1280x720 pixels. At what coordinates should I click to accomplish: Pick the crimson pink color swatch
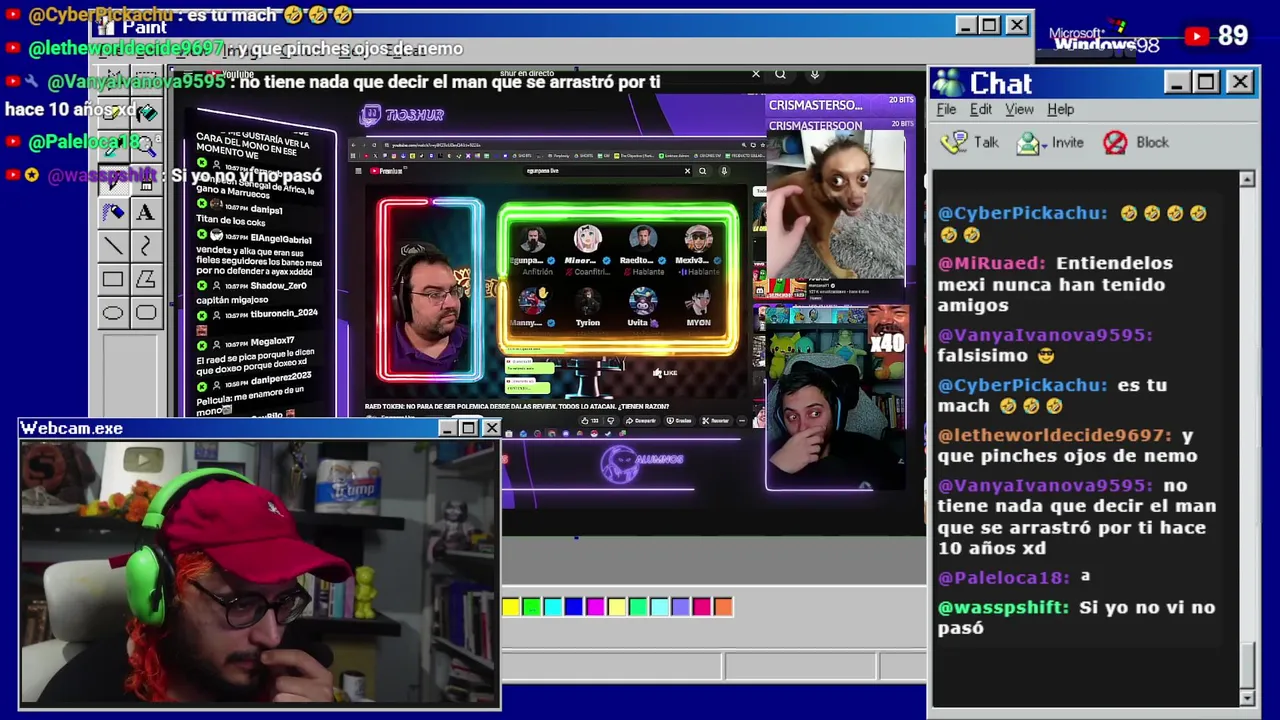[x=702, y=606]
